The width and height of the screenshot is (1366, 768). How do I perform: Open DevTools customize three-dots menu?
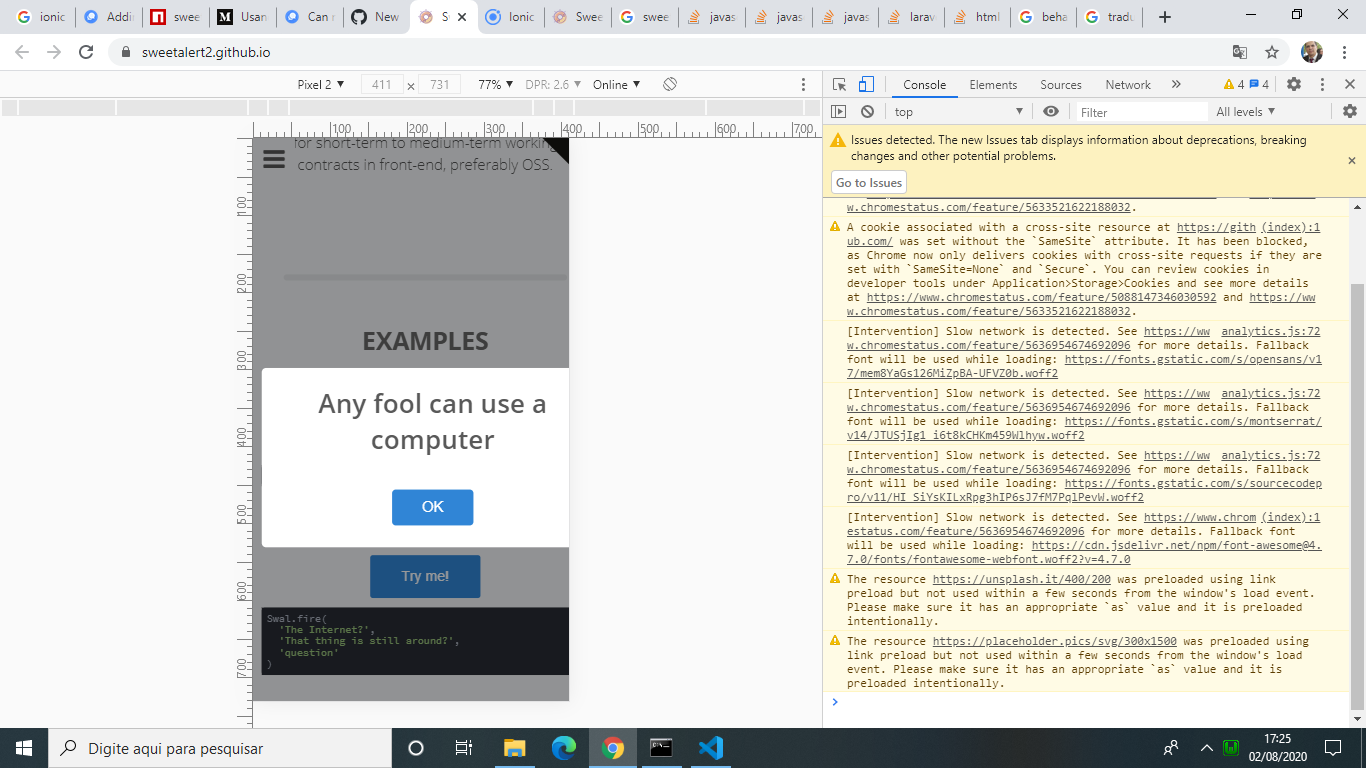click(1322, 85)
